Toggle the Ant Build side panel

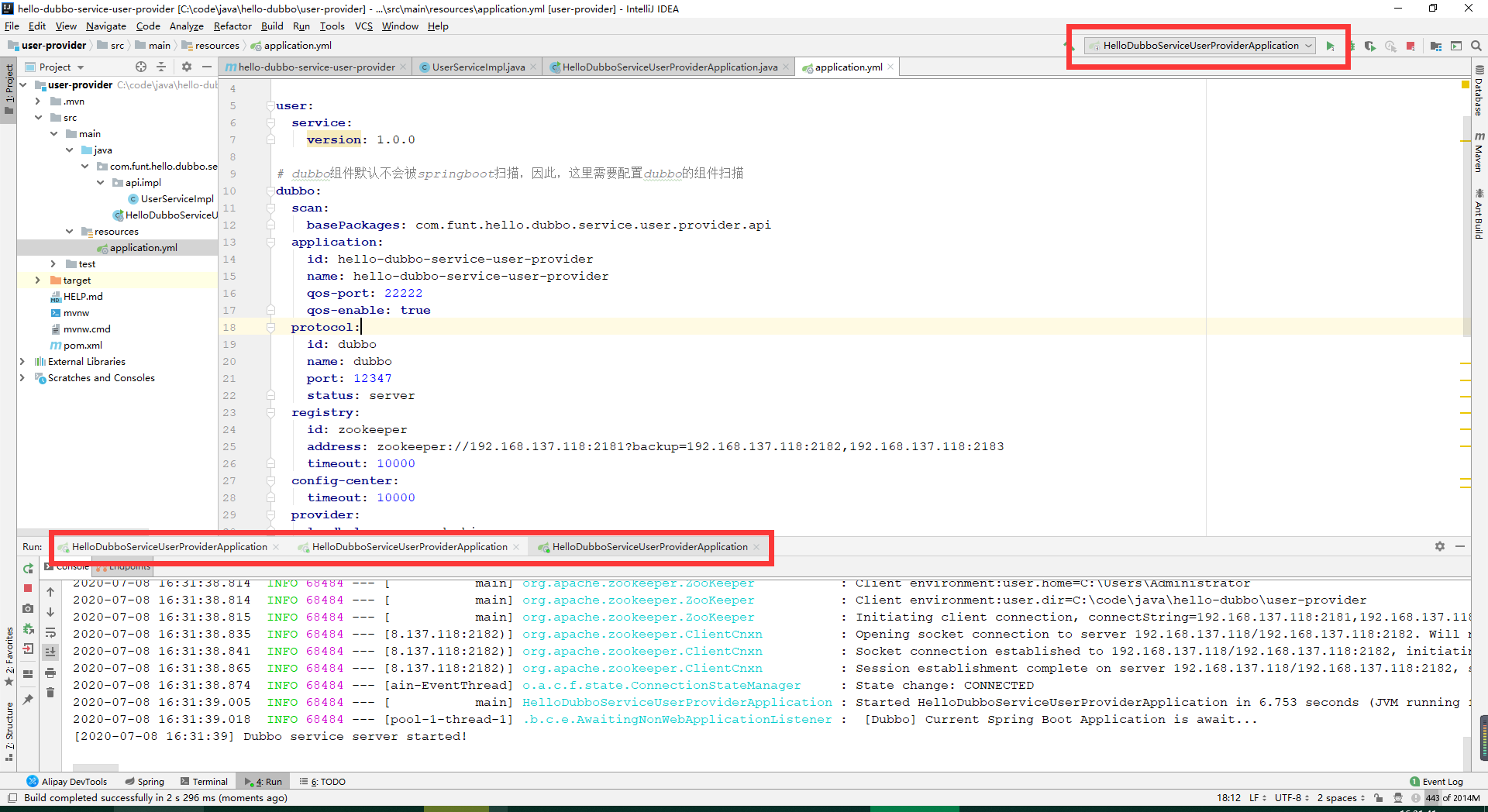click(x=1479, y=214)
